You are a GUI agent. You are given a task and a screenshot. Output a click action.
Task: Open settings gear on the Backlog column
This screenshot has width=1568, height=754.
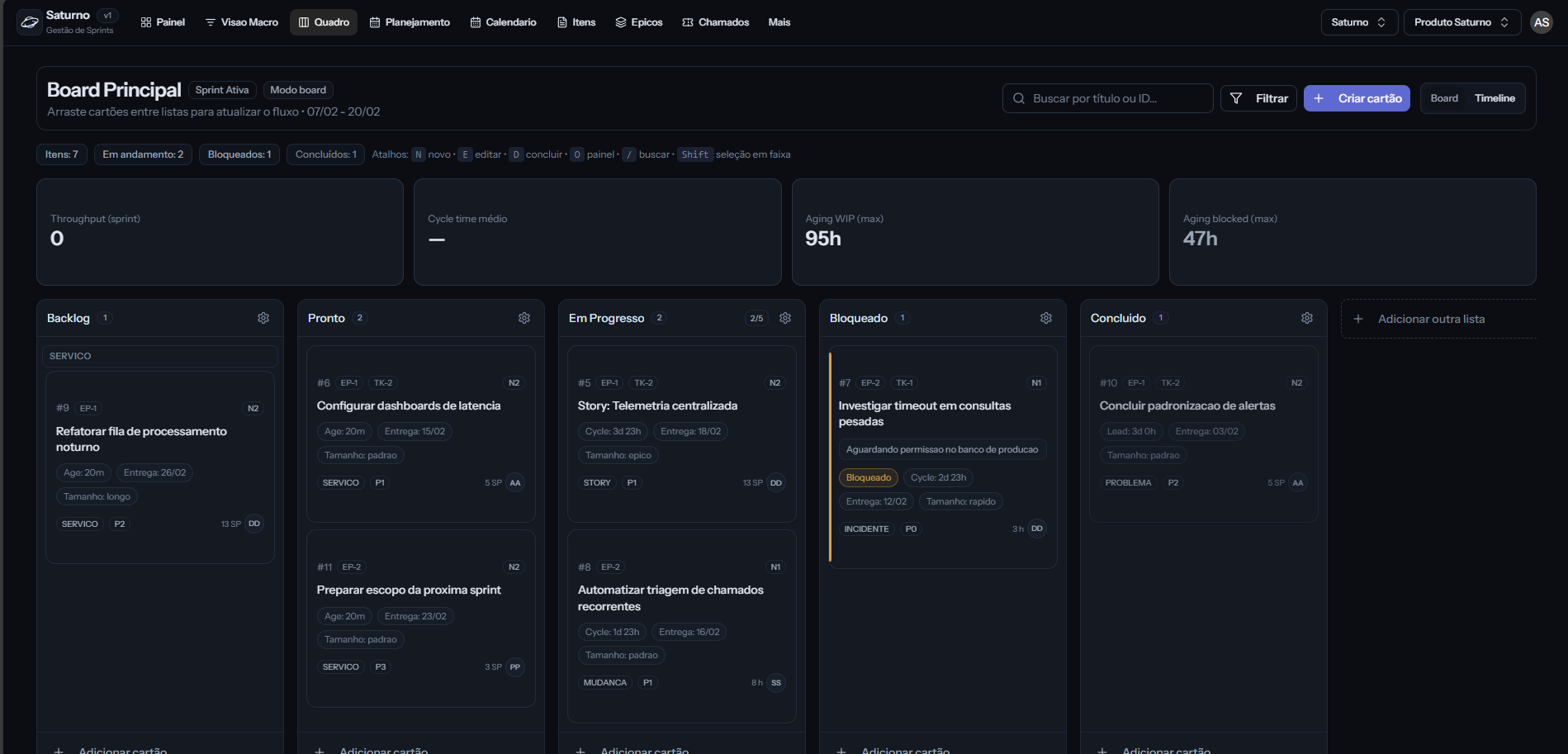click(263, 317)
